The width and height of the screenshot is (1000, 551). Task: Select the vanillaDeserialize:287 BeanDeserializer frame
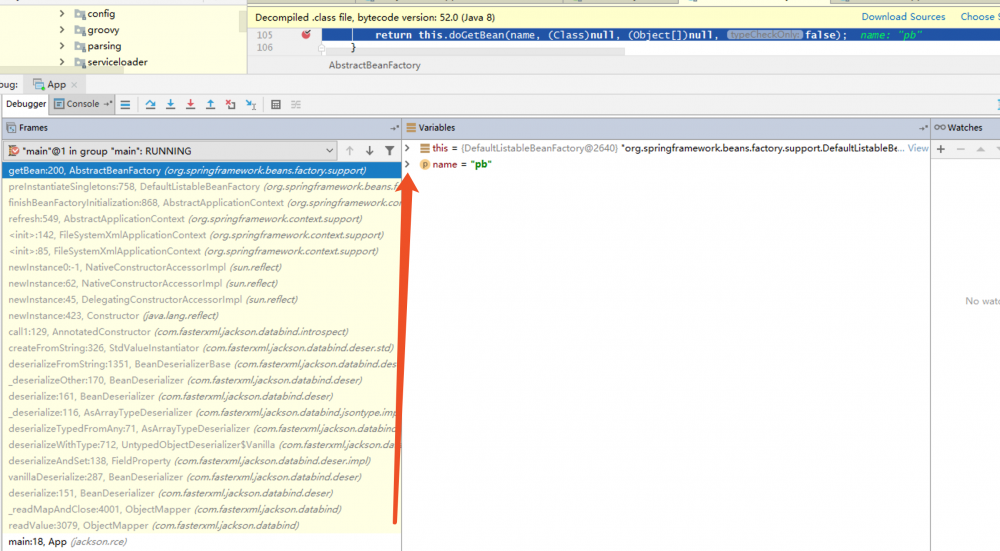(x=202, y=477)
